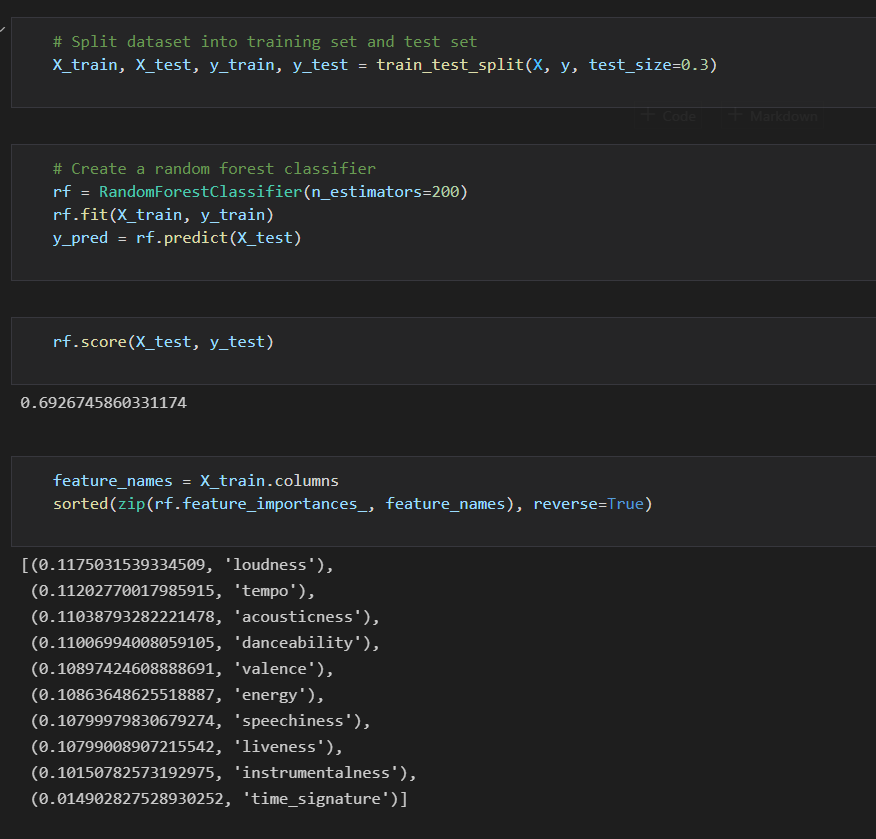Click the y_pred = rf.predict(X_test) line
The image size is (876, 839).
click(x=177, y=238)
